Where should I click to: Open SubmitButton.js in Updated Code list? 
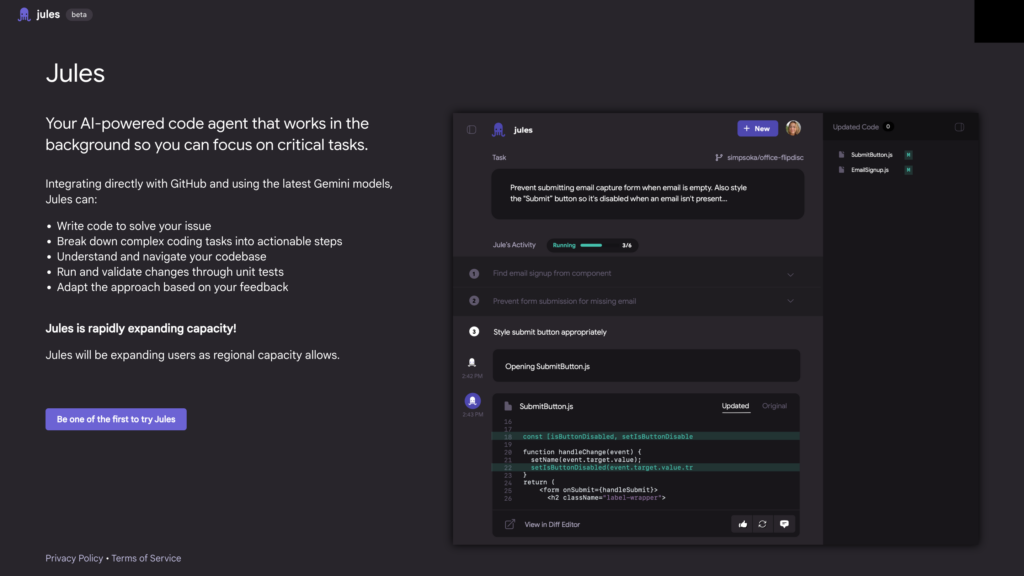[x=871, y=155]
